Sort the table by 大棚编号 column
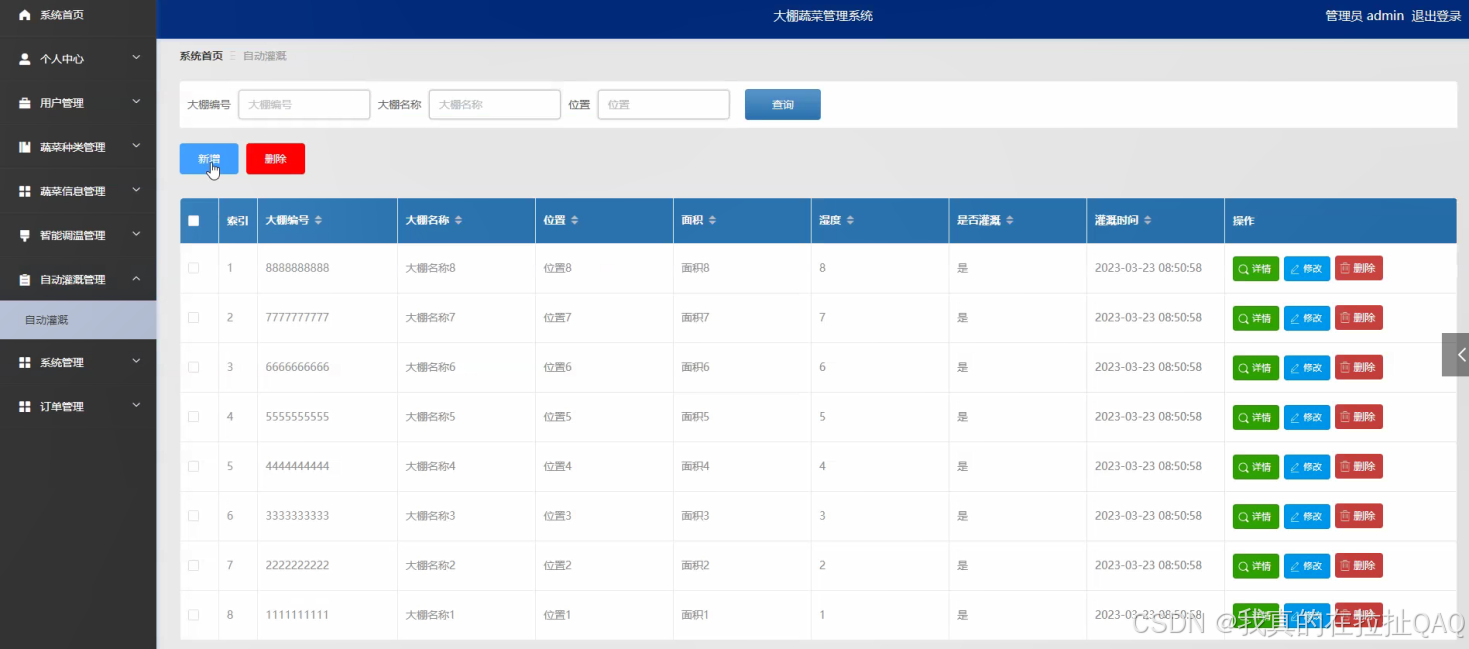 click(318, 220)
